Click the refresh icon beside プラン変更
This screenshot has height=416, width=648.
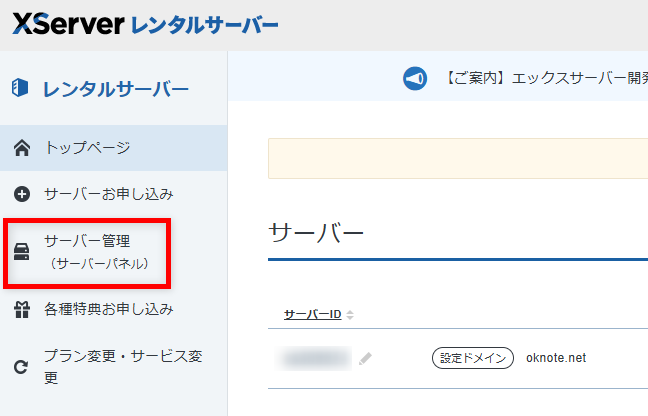21,367
